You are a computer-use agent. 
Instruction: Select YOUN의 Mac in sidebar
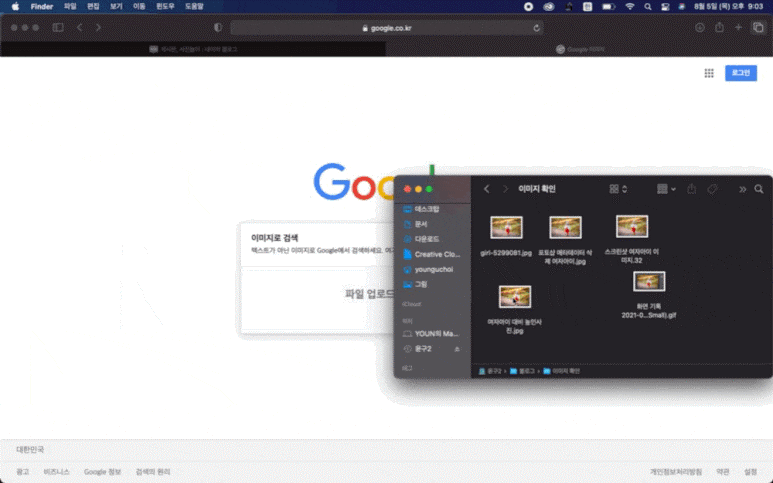pos(432,334)
